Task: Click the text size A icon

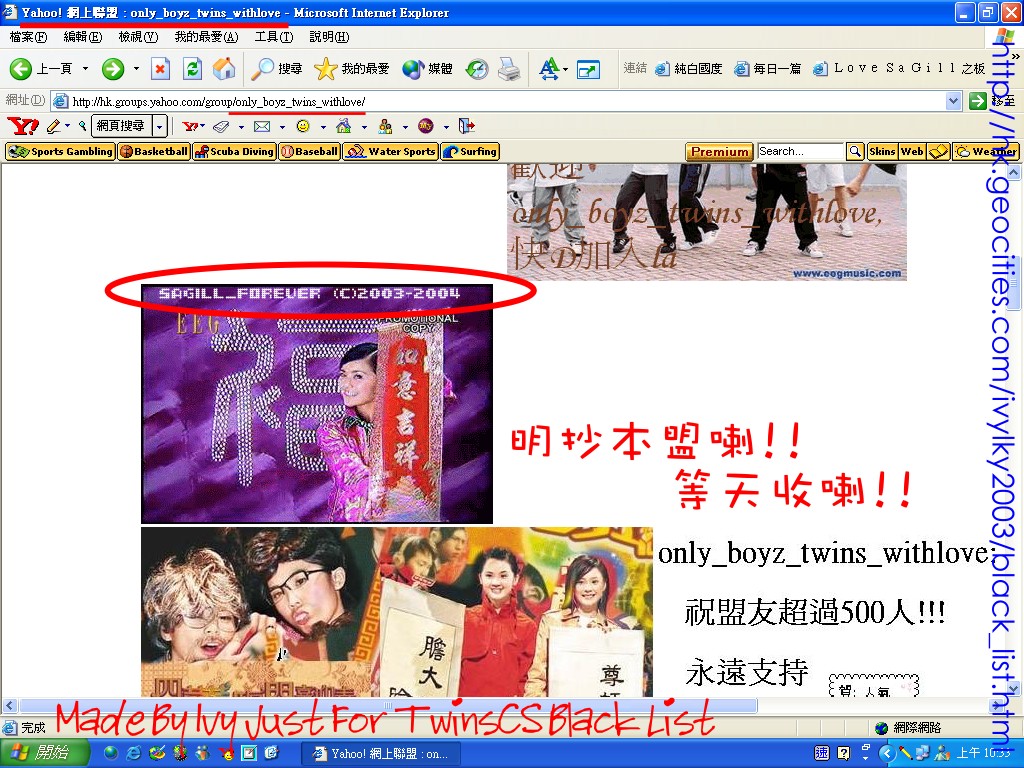Action: click(x=549, y=69)
